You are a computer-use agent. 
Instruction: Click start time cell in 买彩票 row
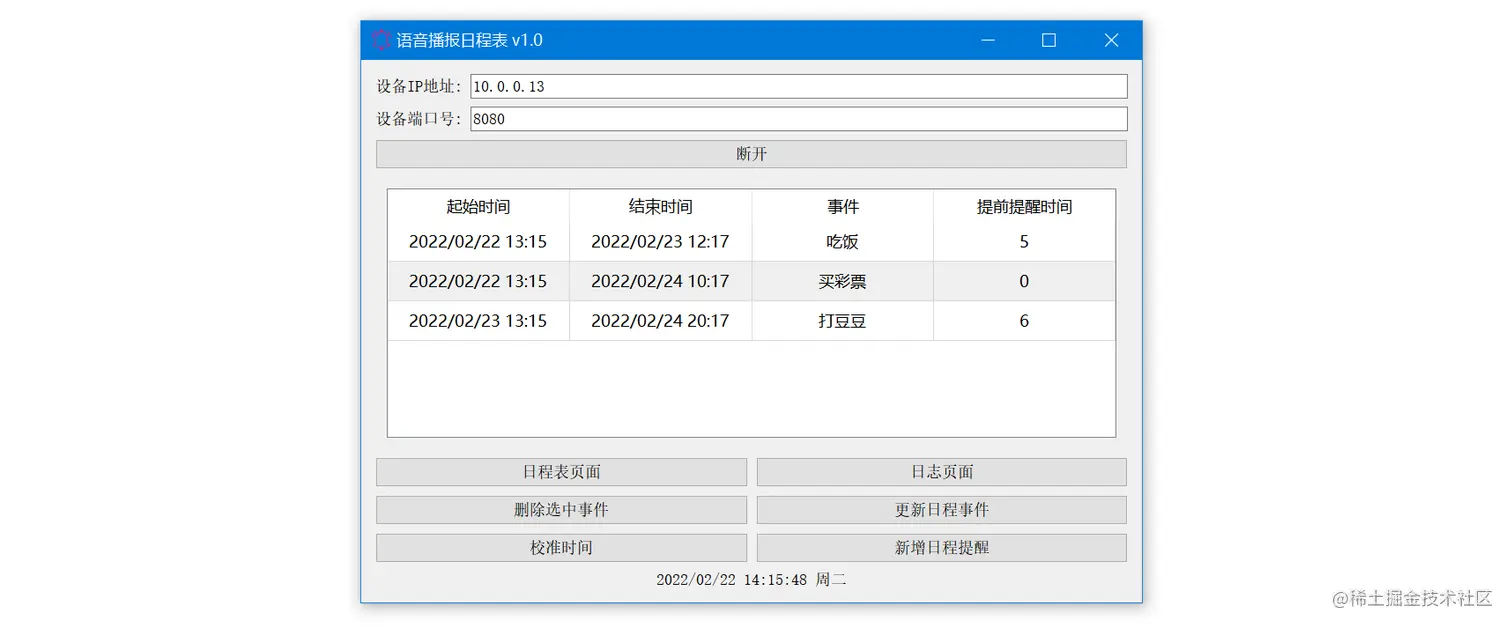click(478, 282)
